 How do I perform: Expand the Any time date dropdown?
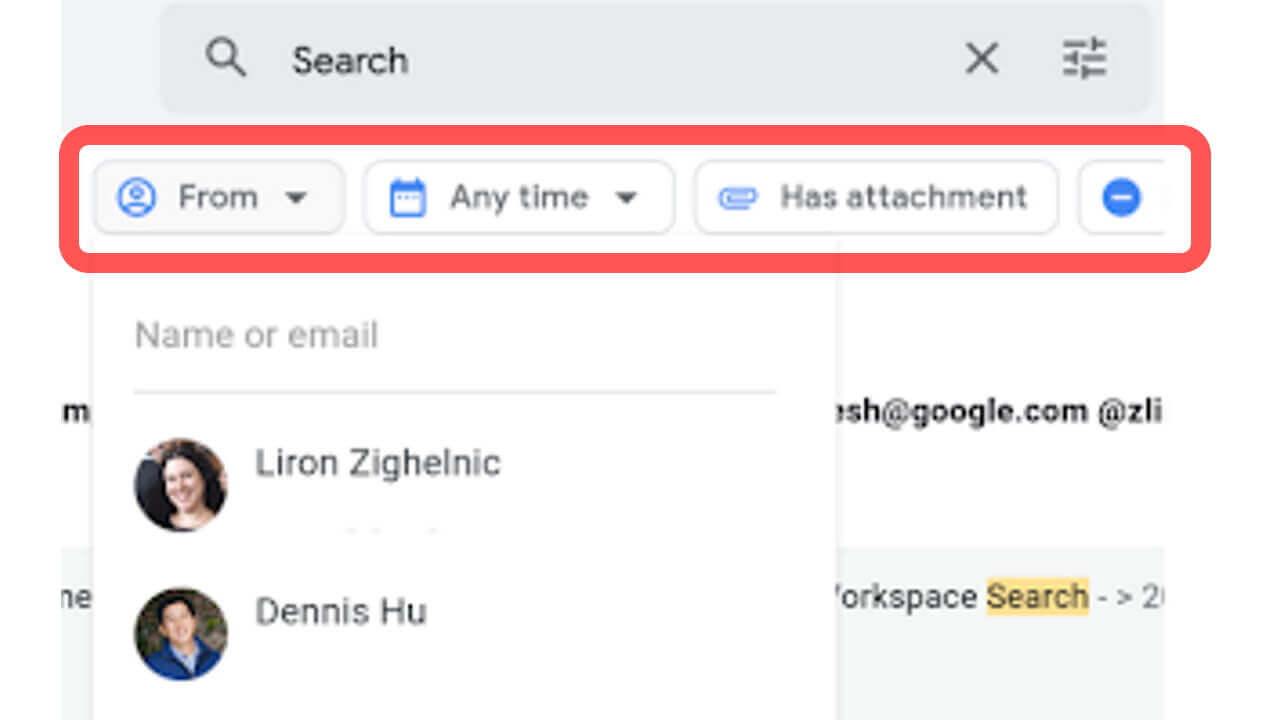(x=627, y=197)
